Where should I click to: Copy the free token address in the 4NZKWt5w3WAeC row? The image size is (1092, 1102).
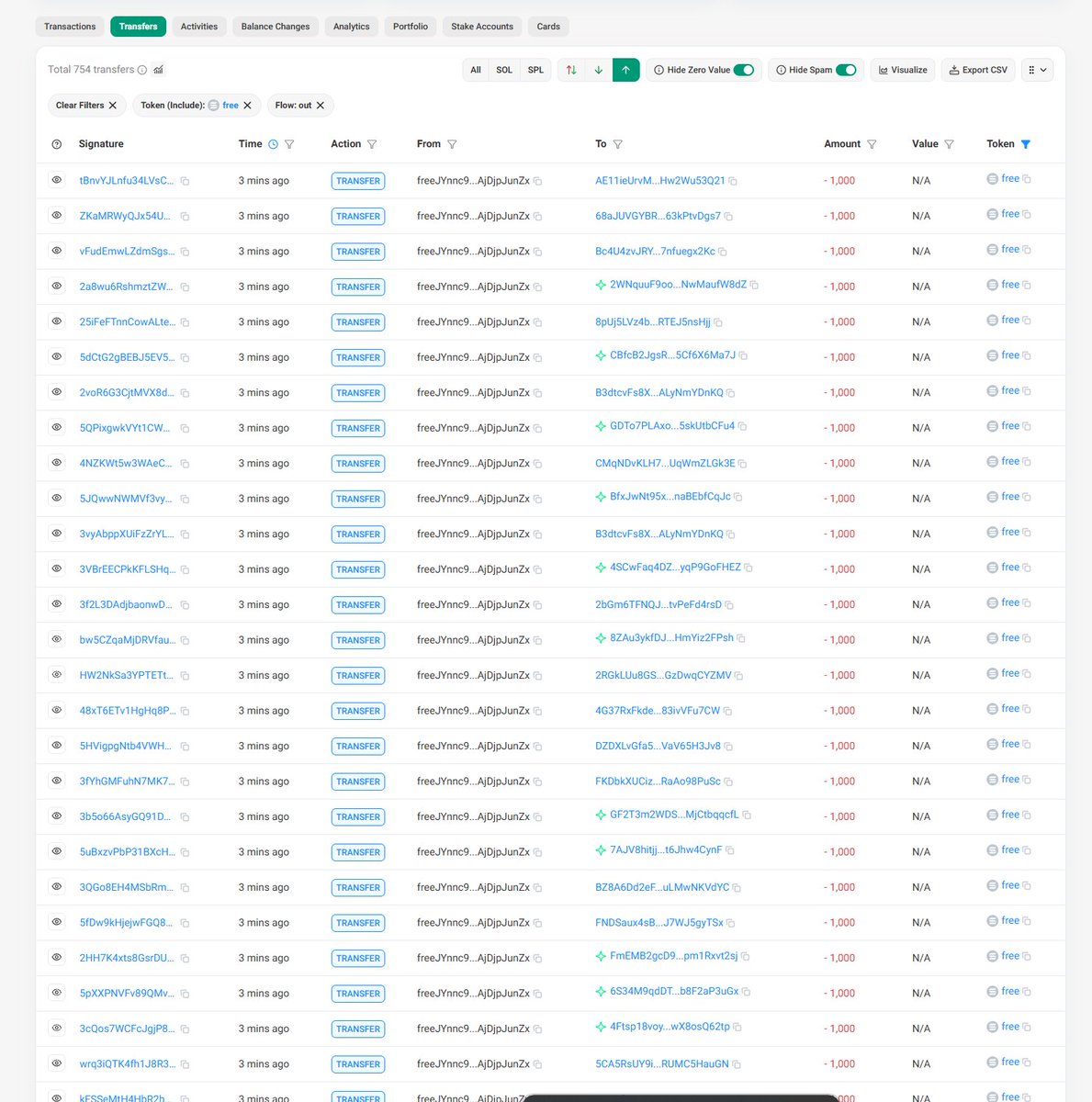tap(1027, 462)
